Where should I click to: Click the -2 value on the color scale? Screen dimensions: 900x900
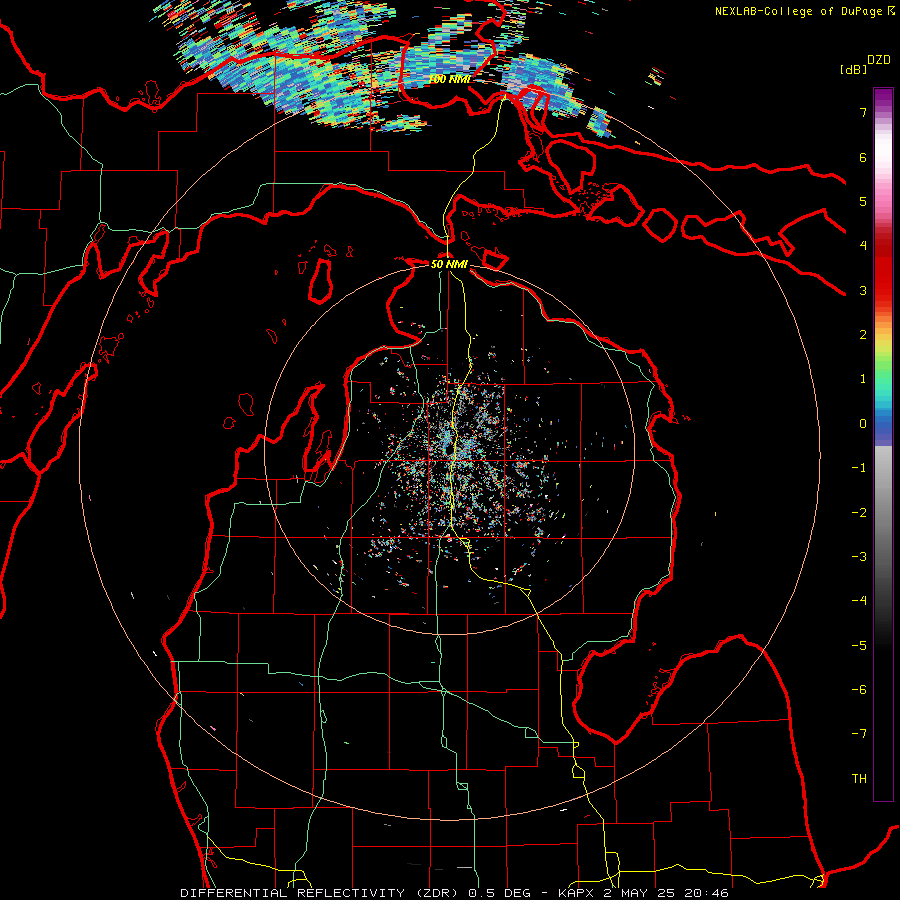[x=859, y=513]
